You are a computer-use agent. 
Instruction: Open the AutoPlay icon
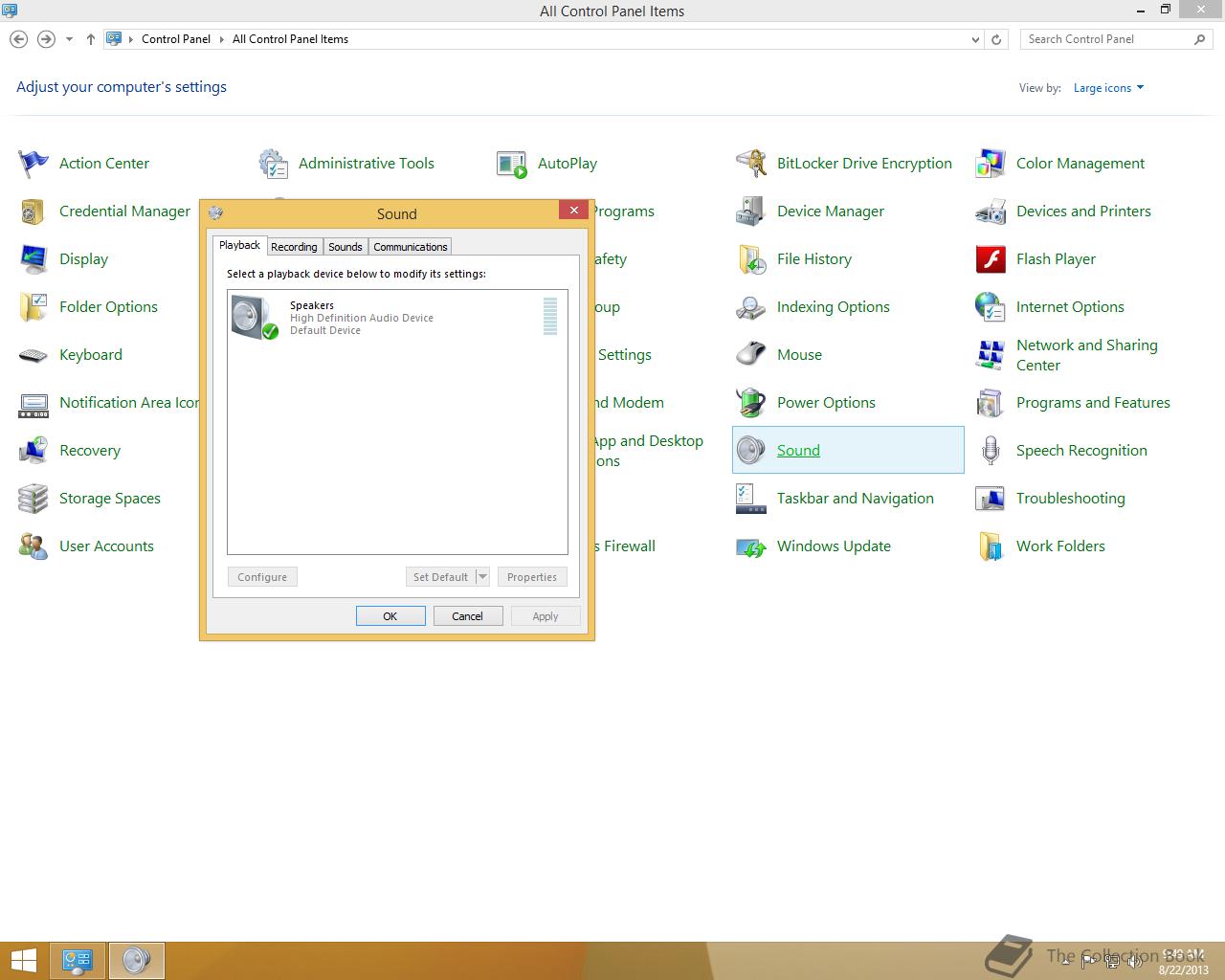tap(512, 164)
